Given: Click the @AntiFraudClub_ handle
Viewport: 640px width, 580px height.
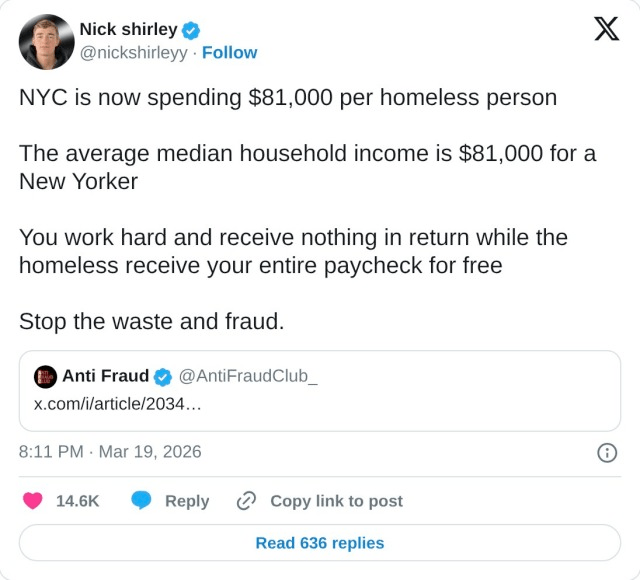Looking at the screenshot, I should pyautogui.click(x=248, y=376).
